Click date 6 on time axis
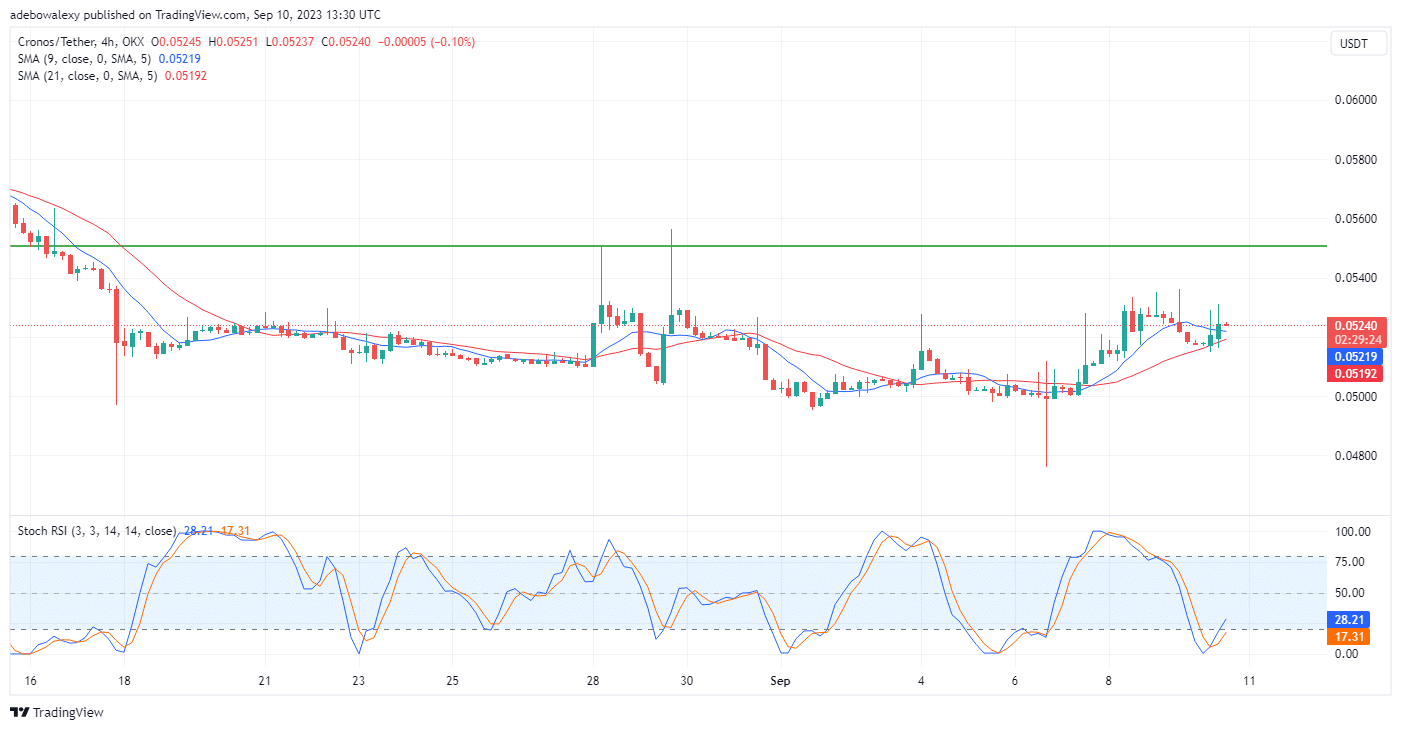The width and height of the screenshot is (1401, 730). tap(1015, 681)
